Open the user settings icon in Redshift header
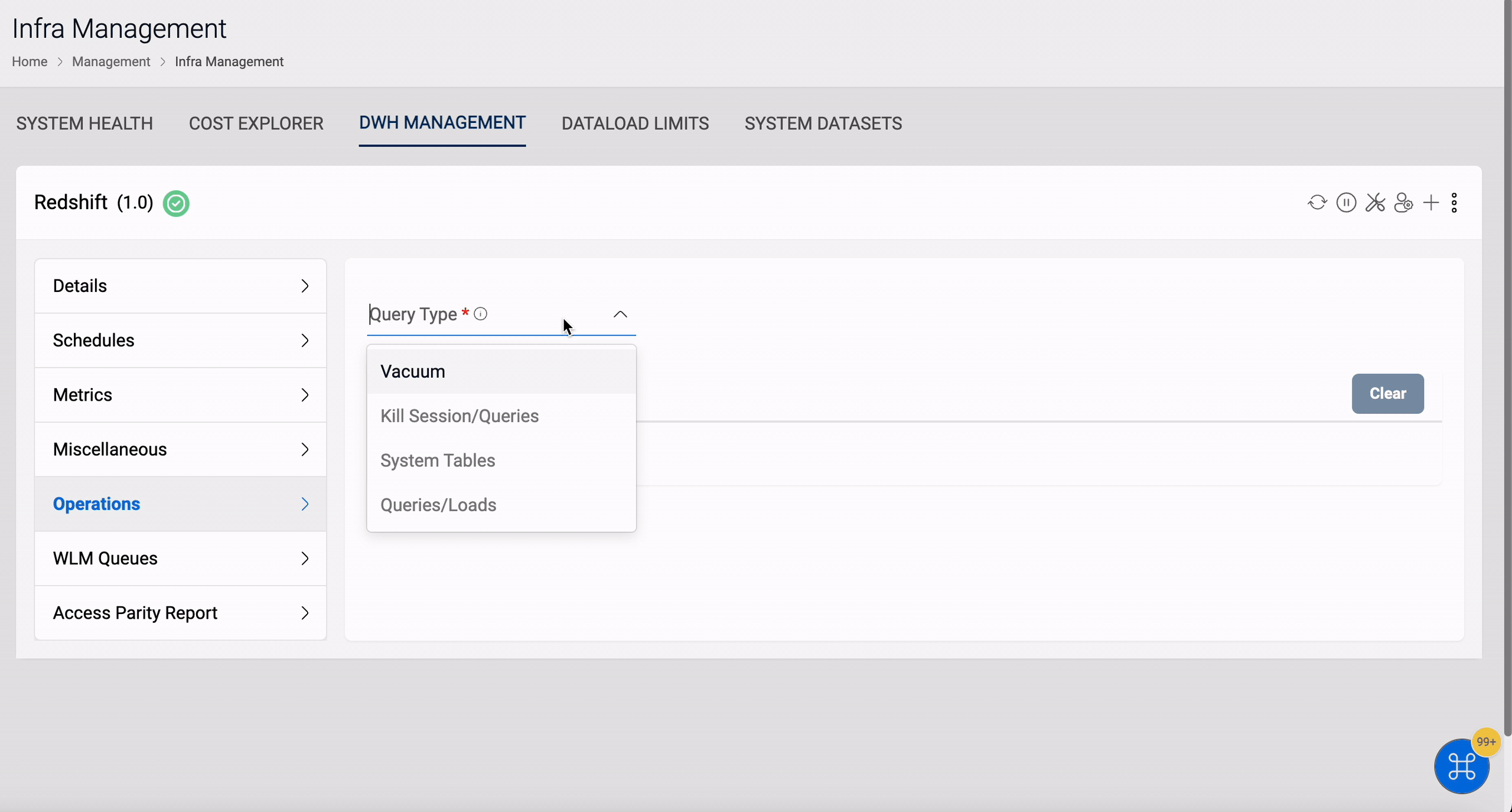 pos(1403,203)
